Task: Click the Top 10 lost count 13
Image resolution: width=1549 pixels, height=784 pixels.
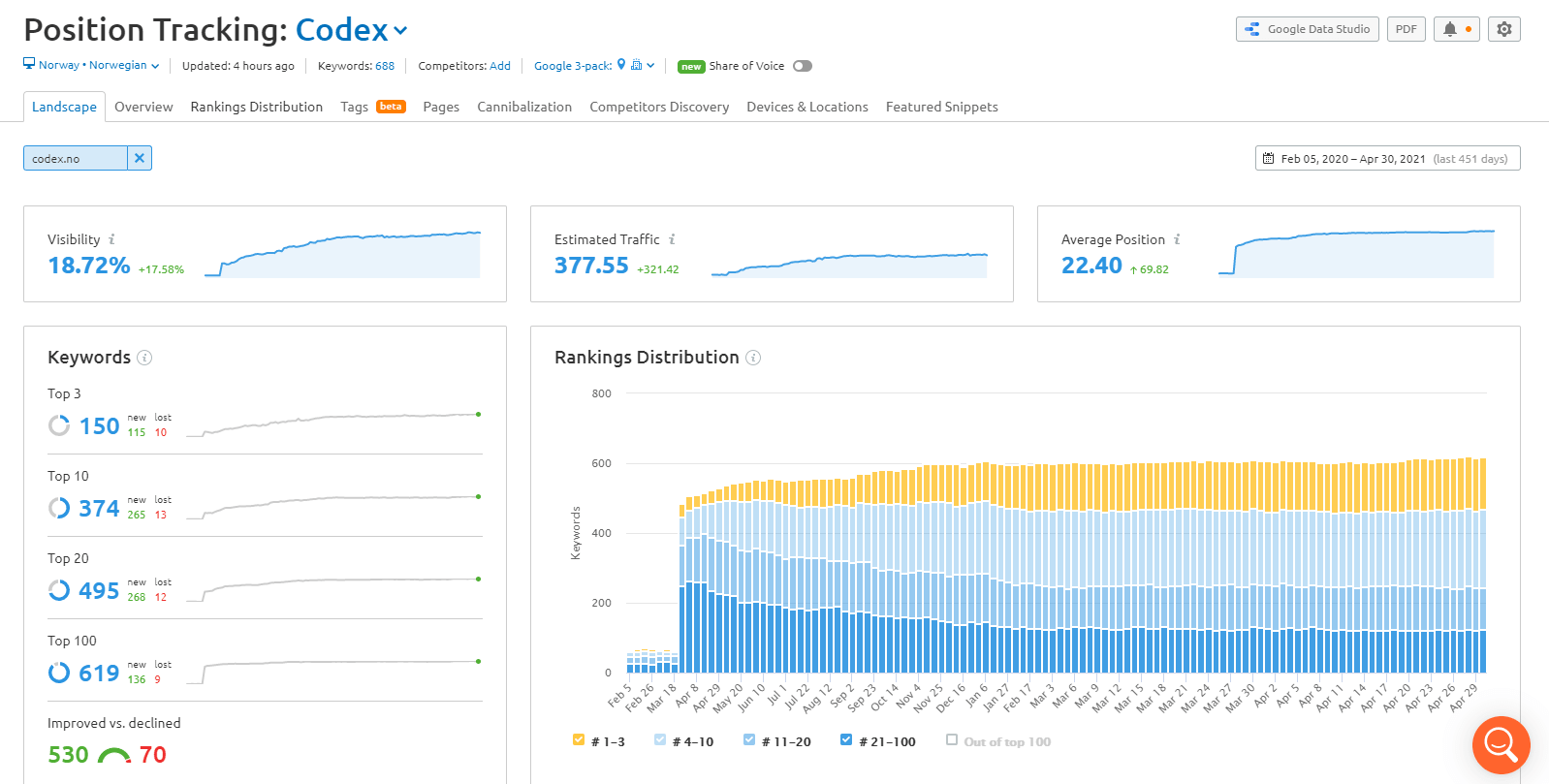Action: click(x=161, y=515)
